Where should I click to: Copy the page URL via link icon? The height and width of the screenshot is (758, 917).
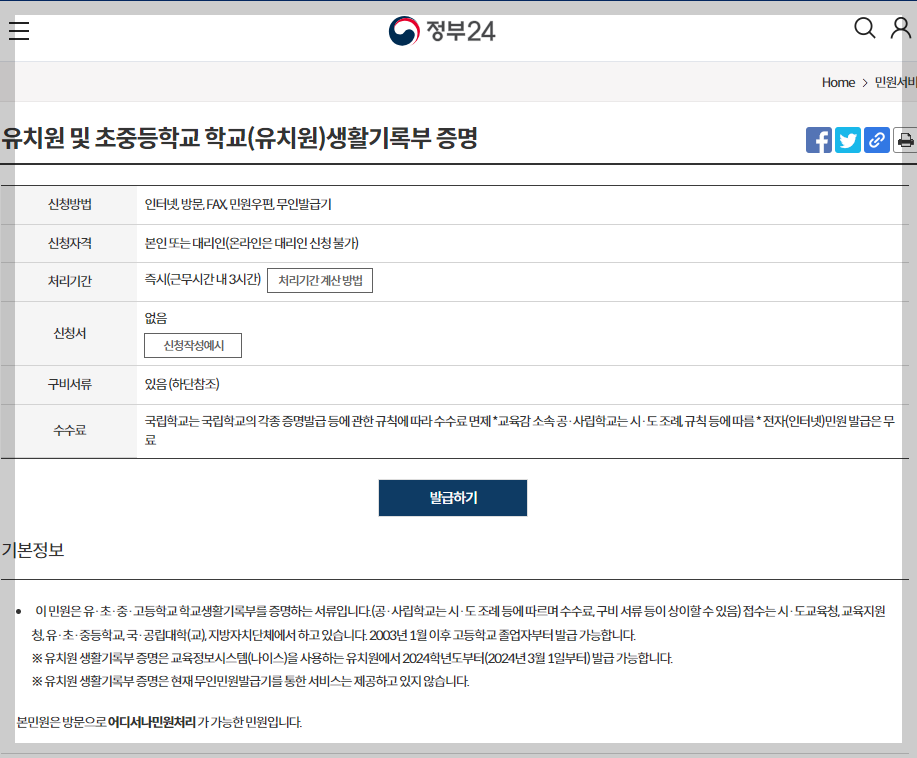click(x=876, y=140)
